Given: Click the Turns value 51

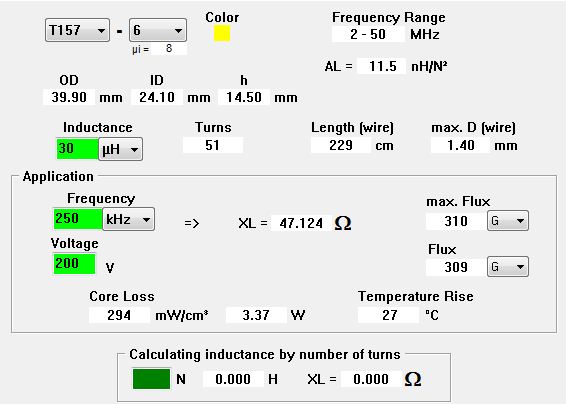Looking at the screenshot, I should coord(213,145).
